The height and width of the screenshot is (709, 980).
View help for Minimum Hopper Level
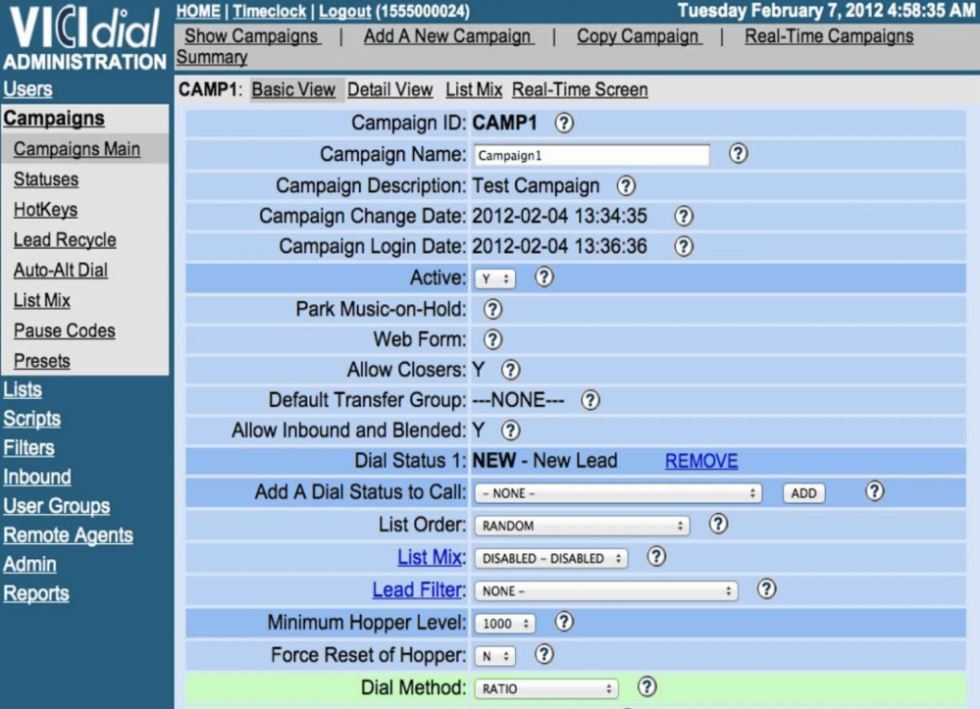(564, 622)
